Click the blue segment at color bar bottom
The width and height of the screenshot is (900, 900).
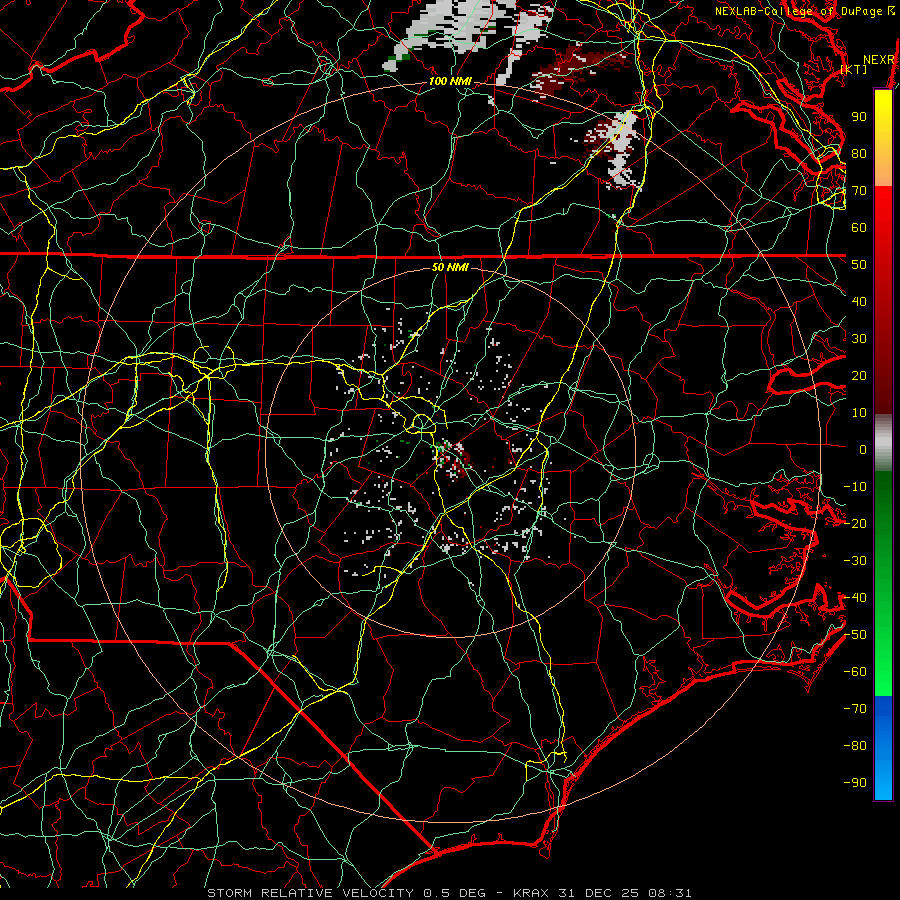tap(883, 748)
